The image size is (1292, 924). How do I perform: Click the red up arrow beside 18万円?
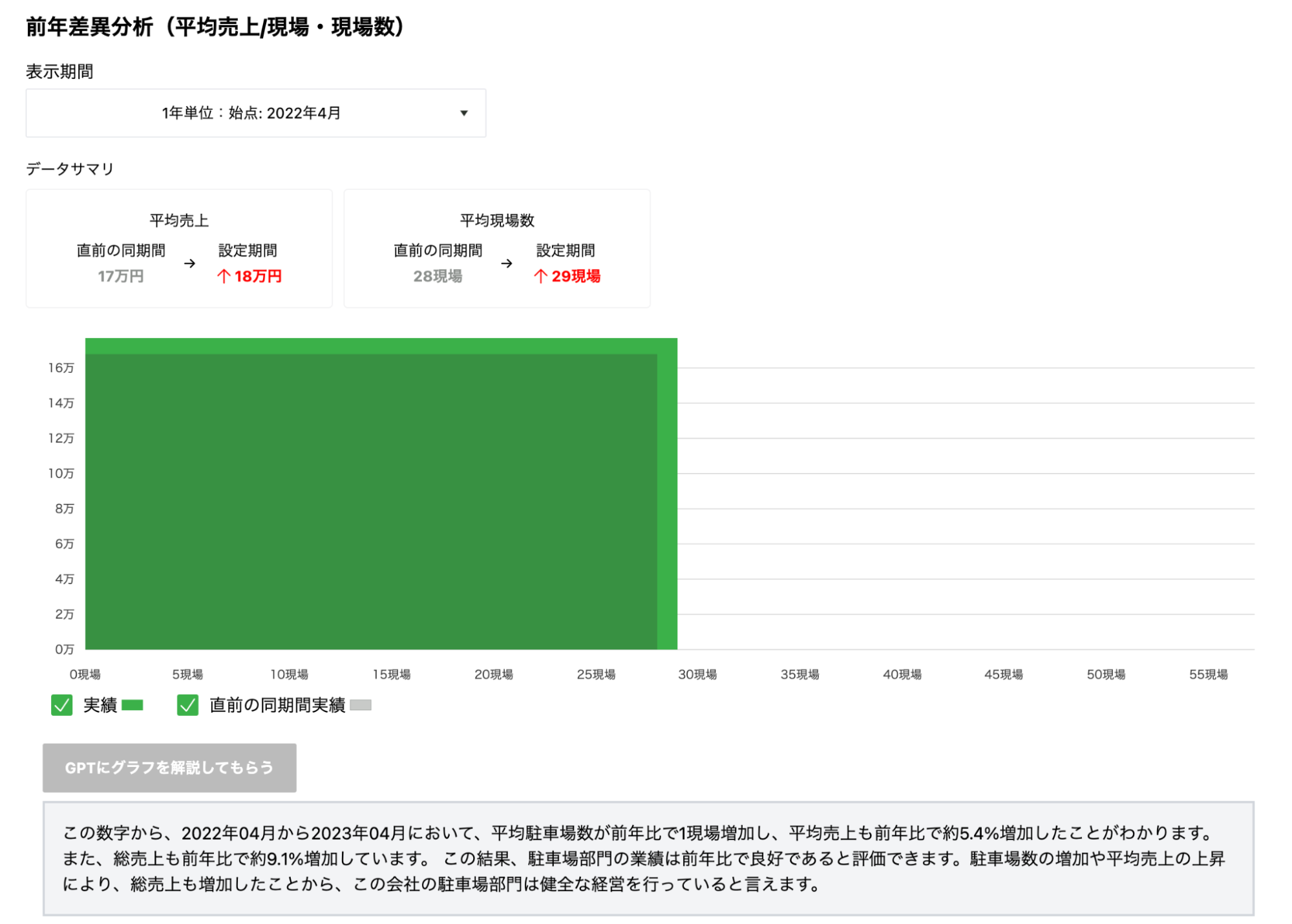point(224,277)
